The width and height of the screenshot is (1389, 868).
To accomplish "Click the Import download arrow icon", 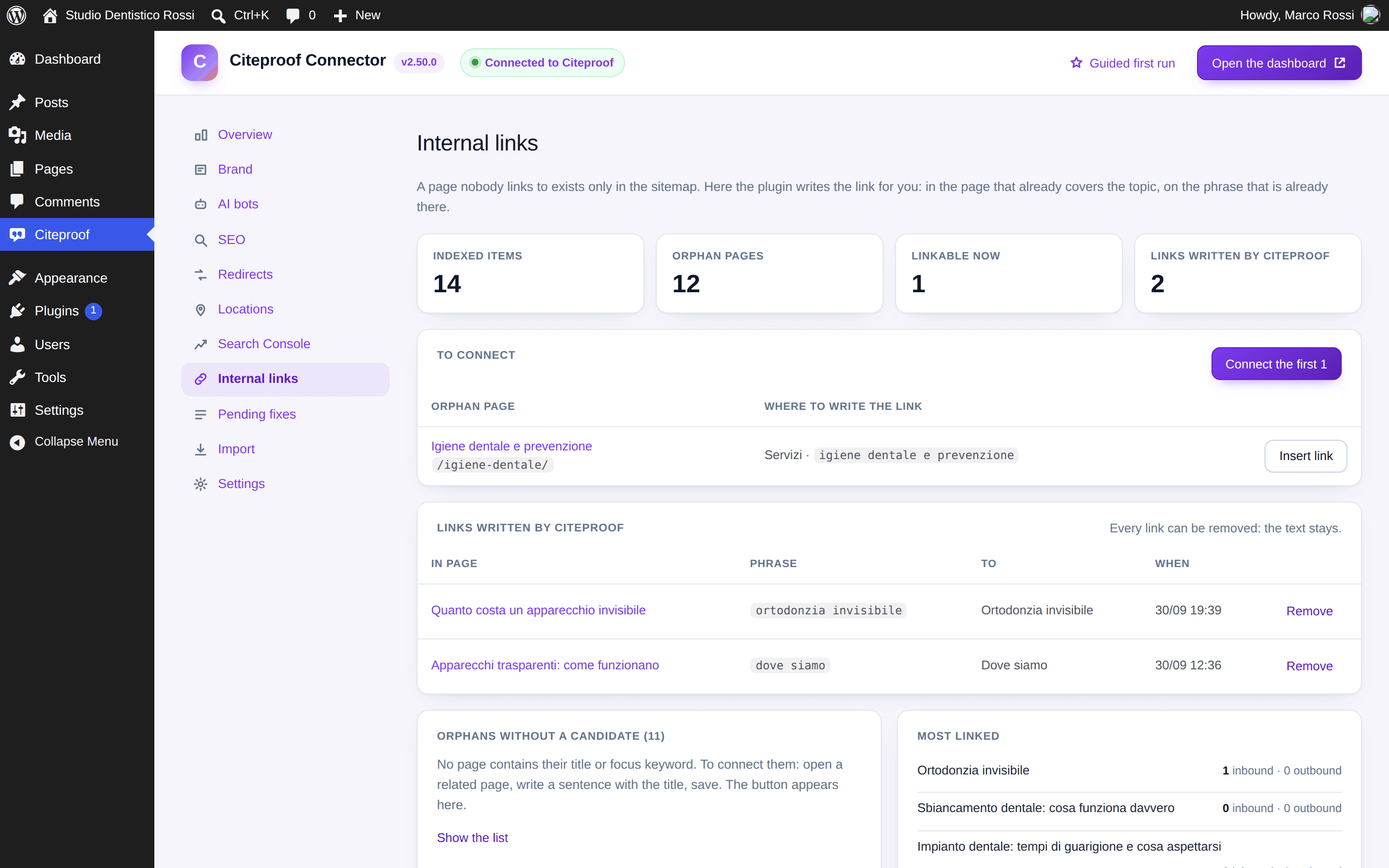I will (x=200, y=449).
